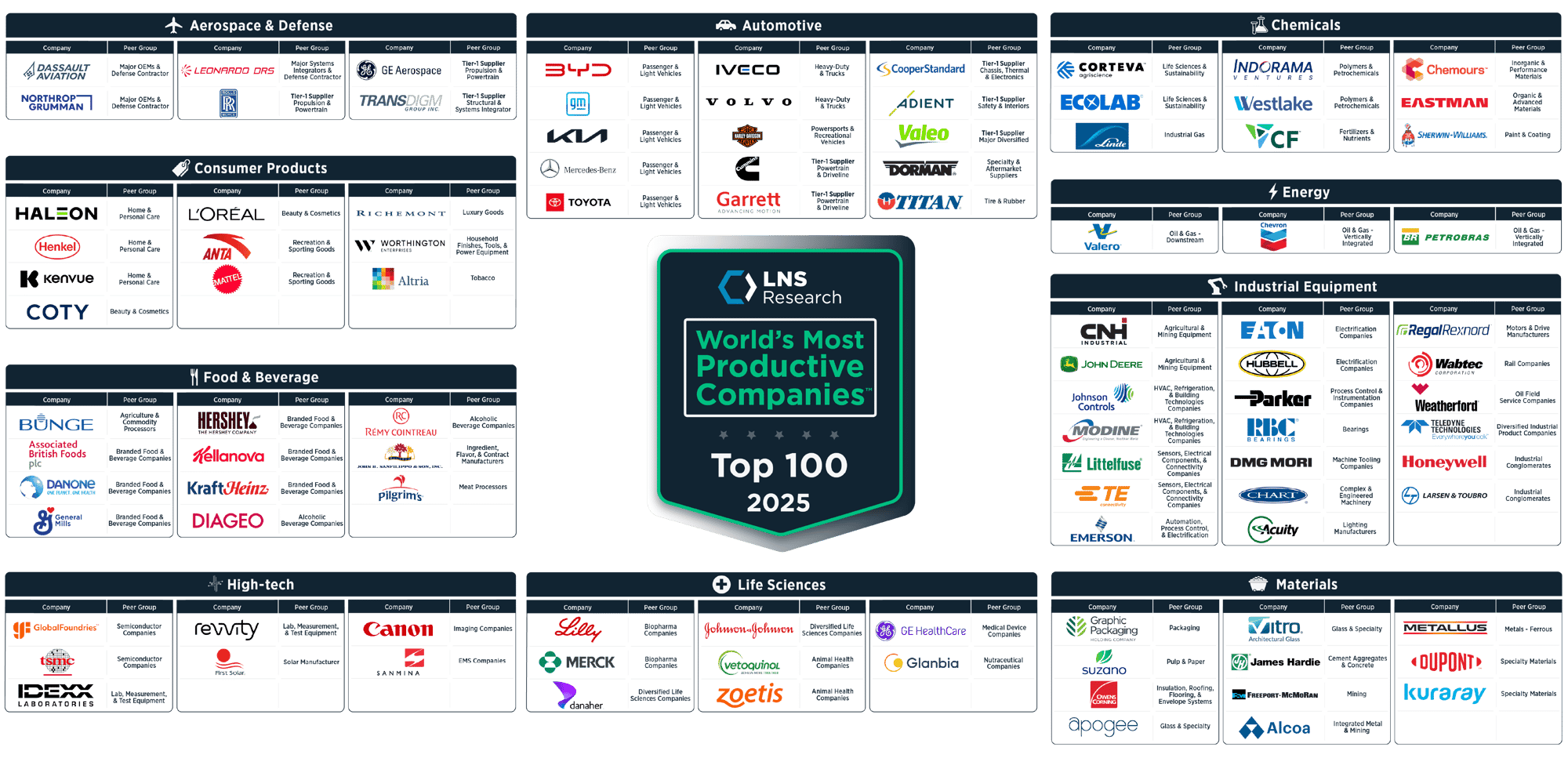Open the Consumer Products section header
1568x758 pixels.
261,168
